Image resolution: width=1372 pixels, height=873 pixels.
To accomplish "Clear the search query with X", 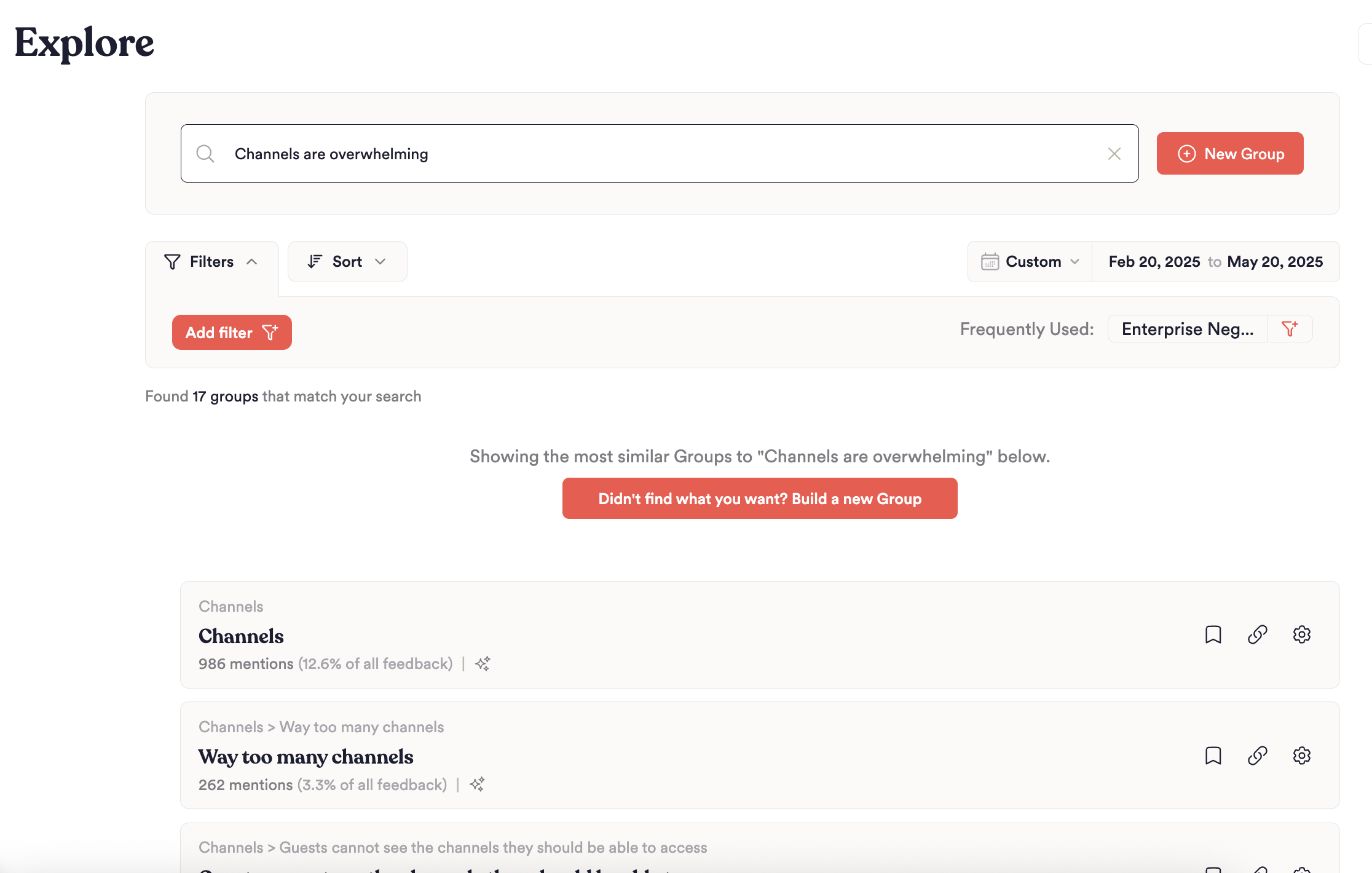I will [x=1114, y=154].
